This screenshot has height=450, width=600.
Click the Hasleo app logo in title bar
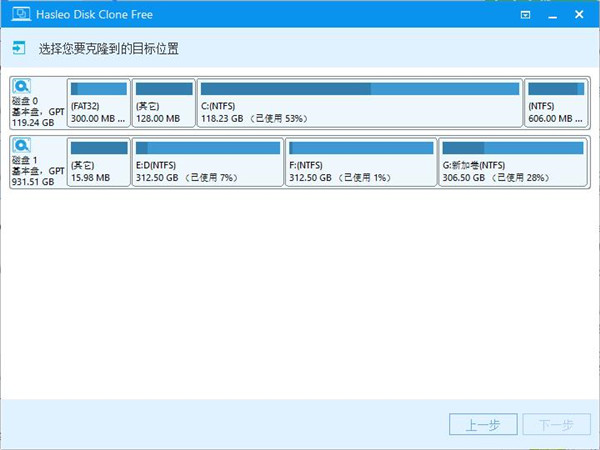pyautogui.click(x=11, y=15)
